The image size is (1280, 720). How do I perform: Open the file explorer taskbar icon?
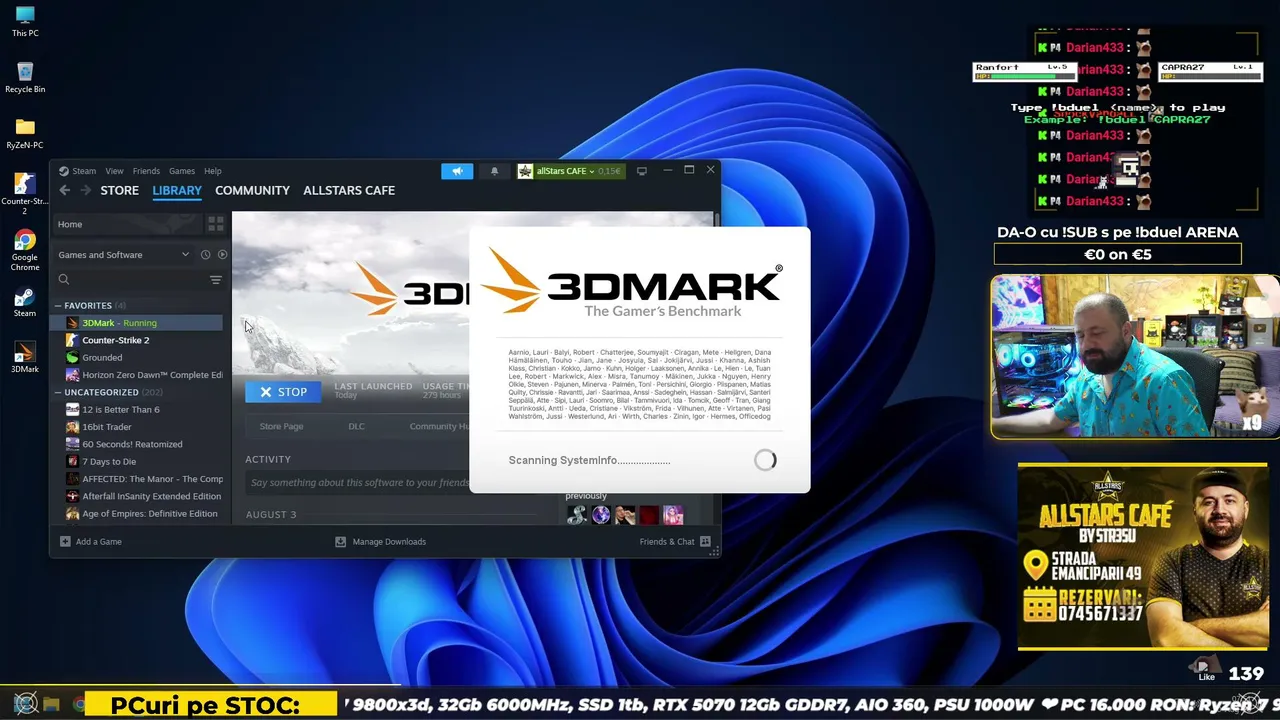(52, 705)
